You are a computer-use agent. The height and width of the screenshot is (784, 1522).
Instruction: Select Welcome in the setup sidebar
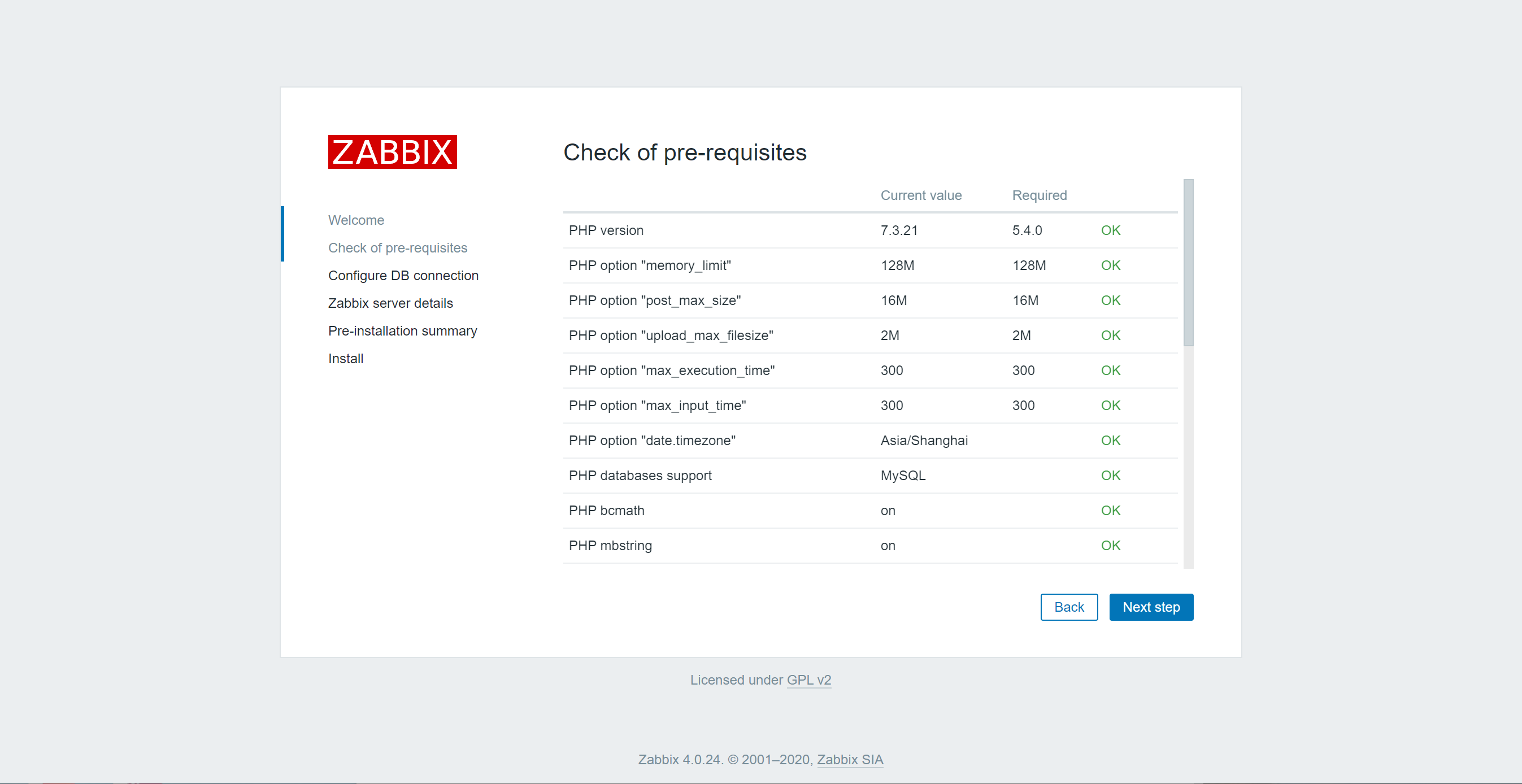coord(356,220)
